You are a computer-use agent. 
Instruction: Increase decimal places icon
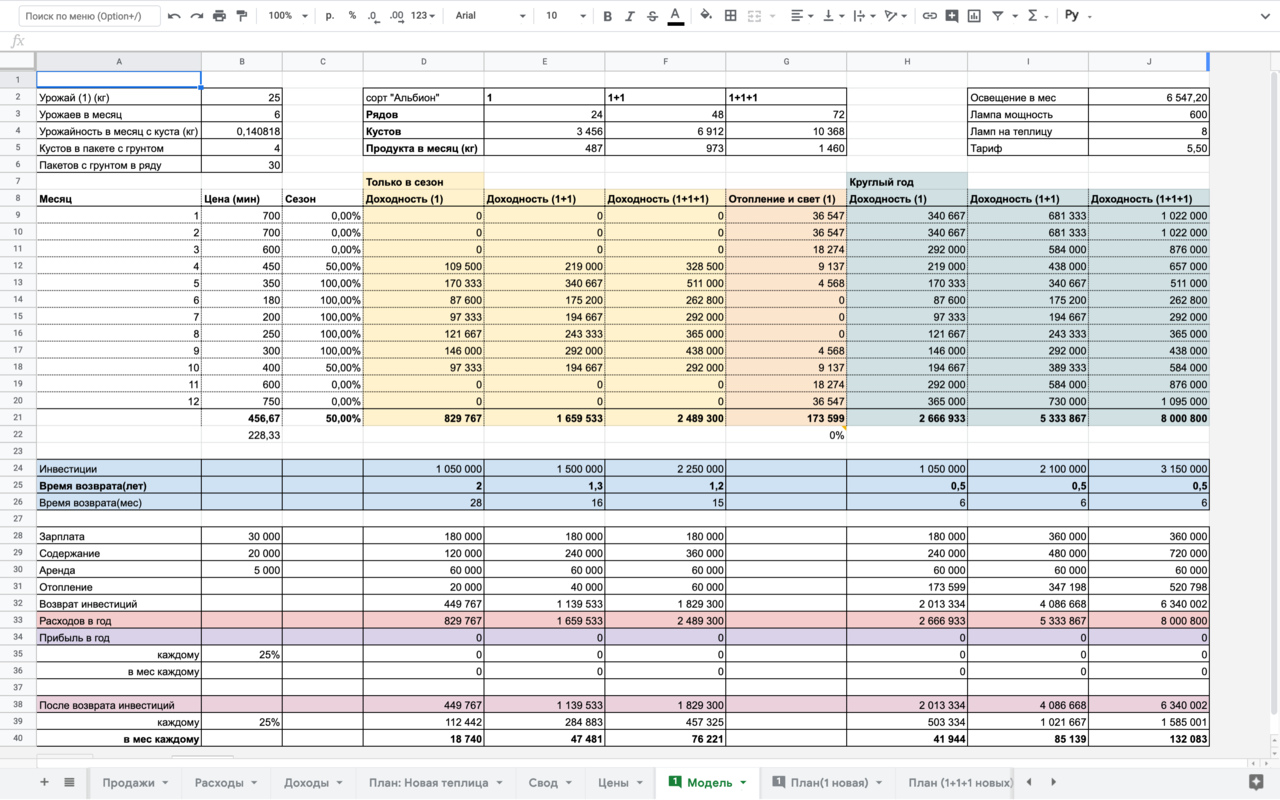pyautogui.click(x=396, y=16)
